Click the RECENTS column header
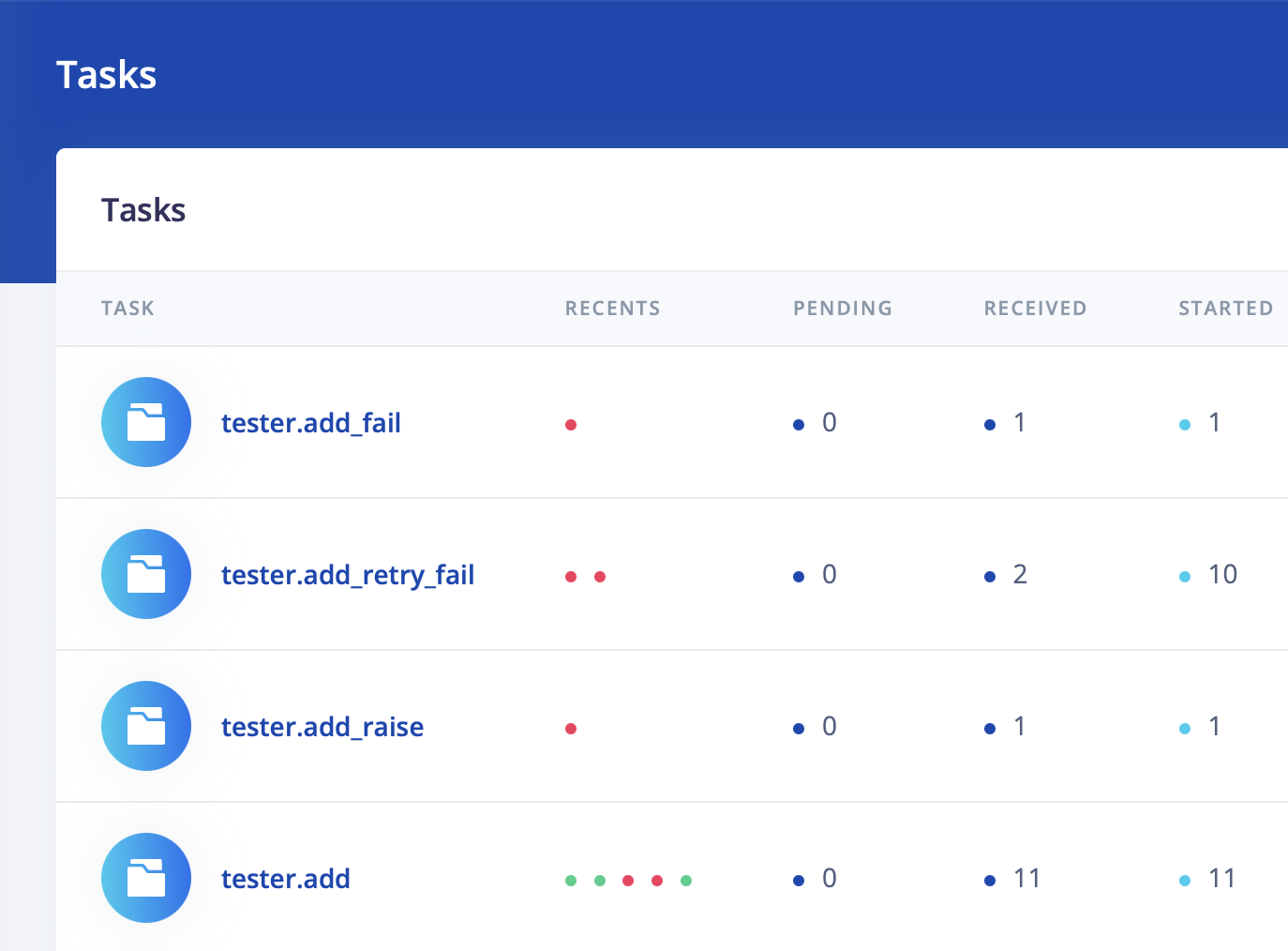 tap(612, 309)
